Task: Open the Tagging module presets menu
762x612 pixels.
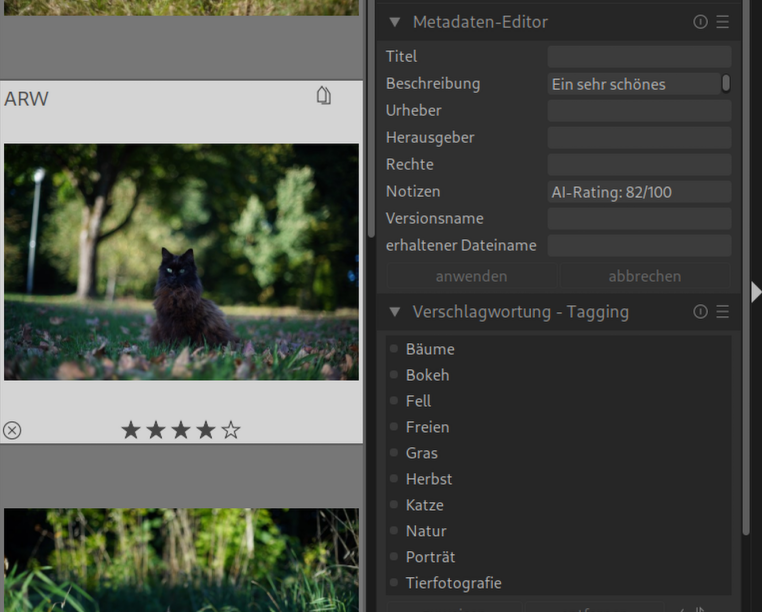Action: 722,312
